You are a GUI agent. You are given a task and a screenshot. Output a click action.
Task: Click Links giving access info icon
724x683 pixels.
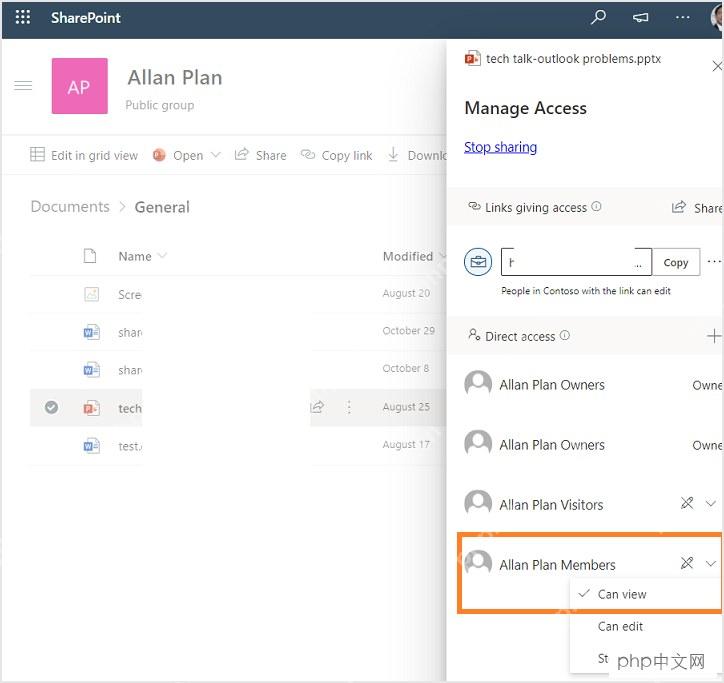pyautogui.click(x=596, y=206)
